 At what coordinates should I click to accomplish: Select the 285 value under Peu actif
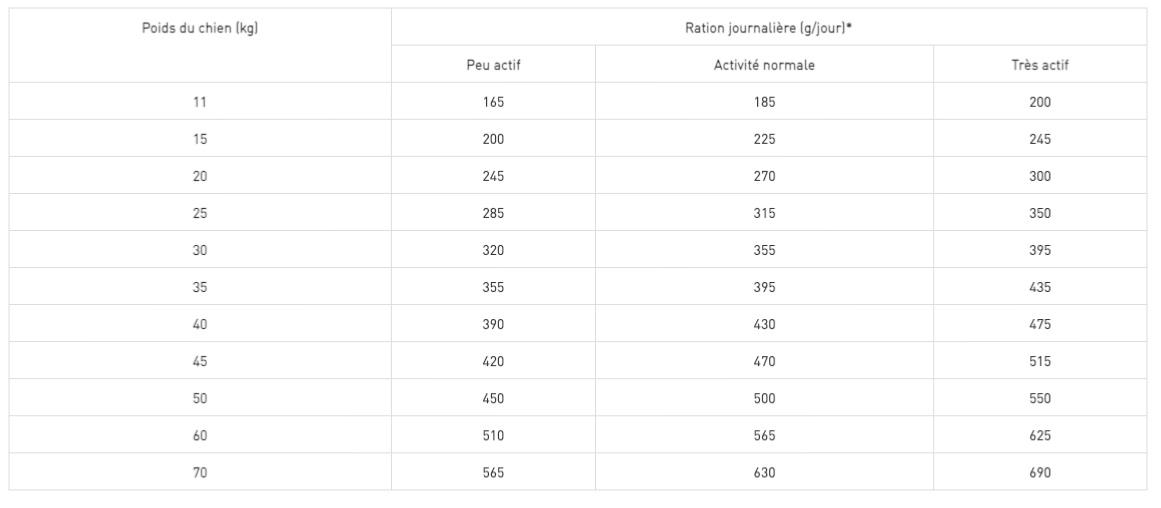point(493,213)
